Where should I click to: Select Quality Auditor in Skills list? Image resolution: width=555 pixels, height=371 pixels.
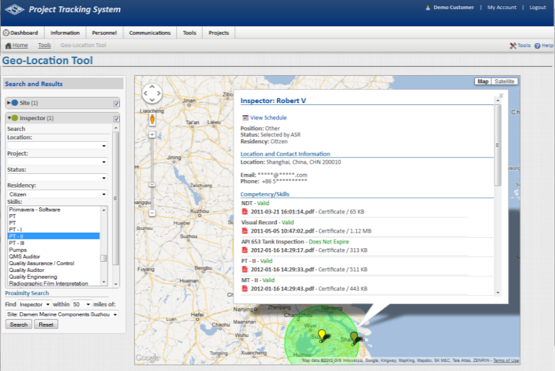point(54,270)
